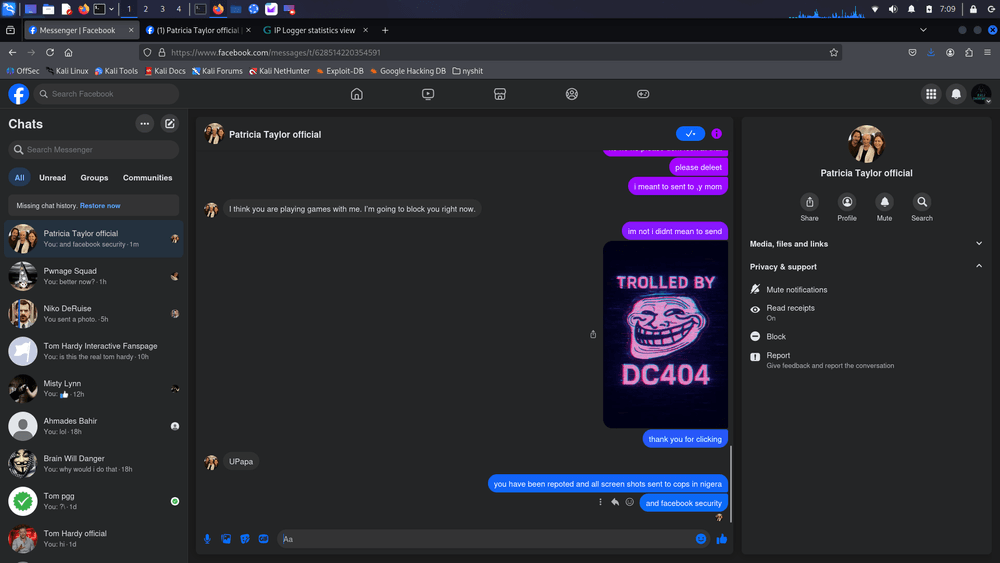Image resolution: width=1000 pixels, height=563 pixels.
Task: Open the Brain Will Danger chat
Action: point(94,464)
